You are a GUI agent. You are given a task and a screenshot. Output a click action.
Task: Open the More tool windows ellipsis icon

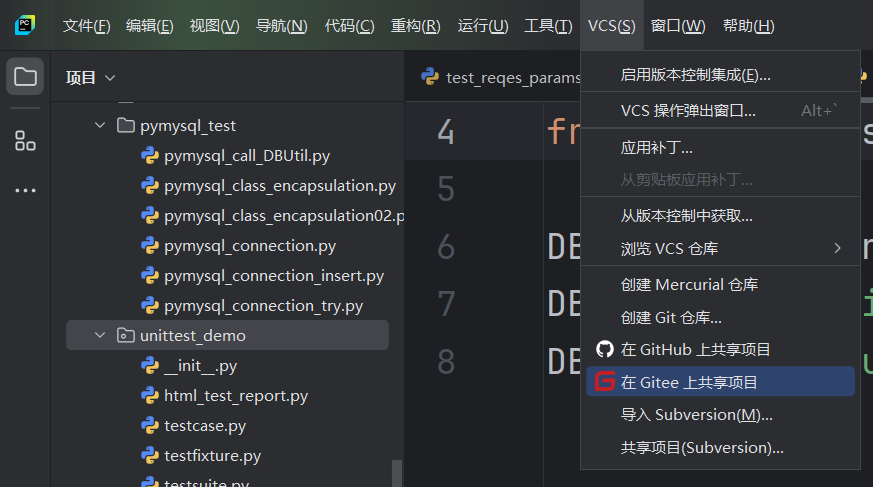(25, 190)
